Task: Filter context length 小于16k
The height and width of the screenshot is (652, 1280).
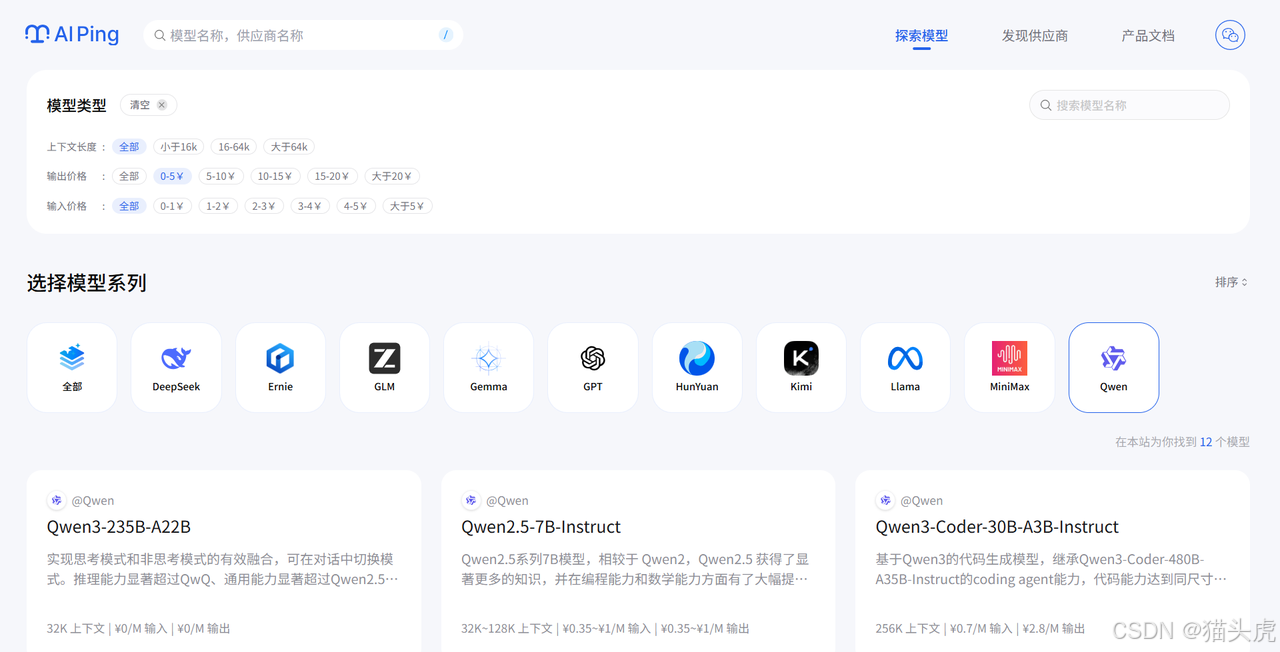Action: (x=179, y=147)
